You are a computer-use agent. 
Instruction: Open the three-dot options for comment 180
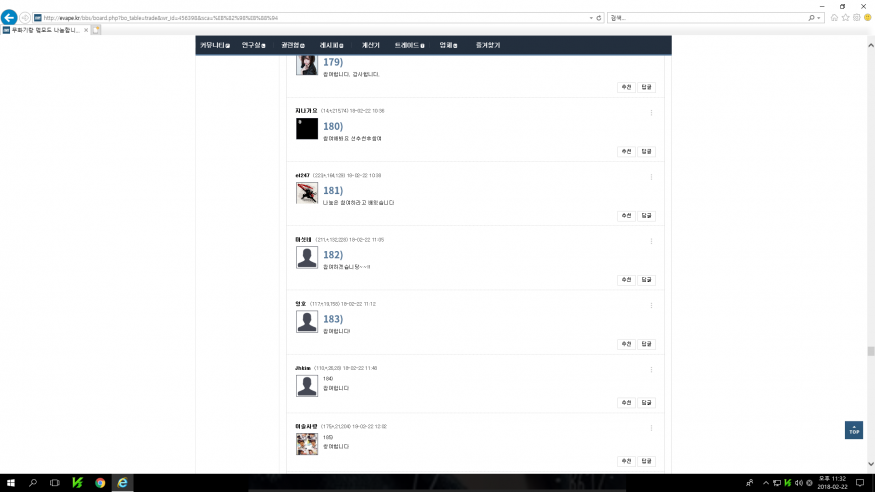pos(651,113)
